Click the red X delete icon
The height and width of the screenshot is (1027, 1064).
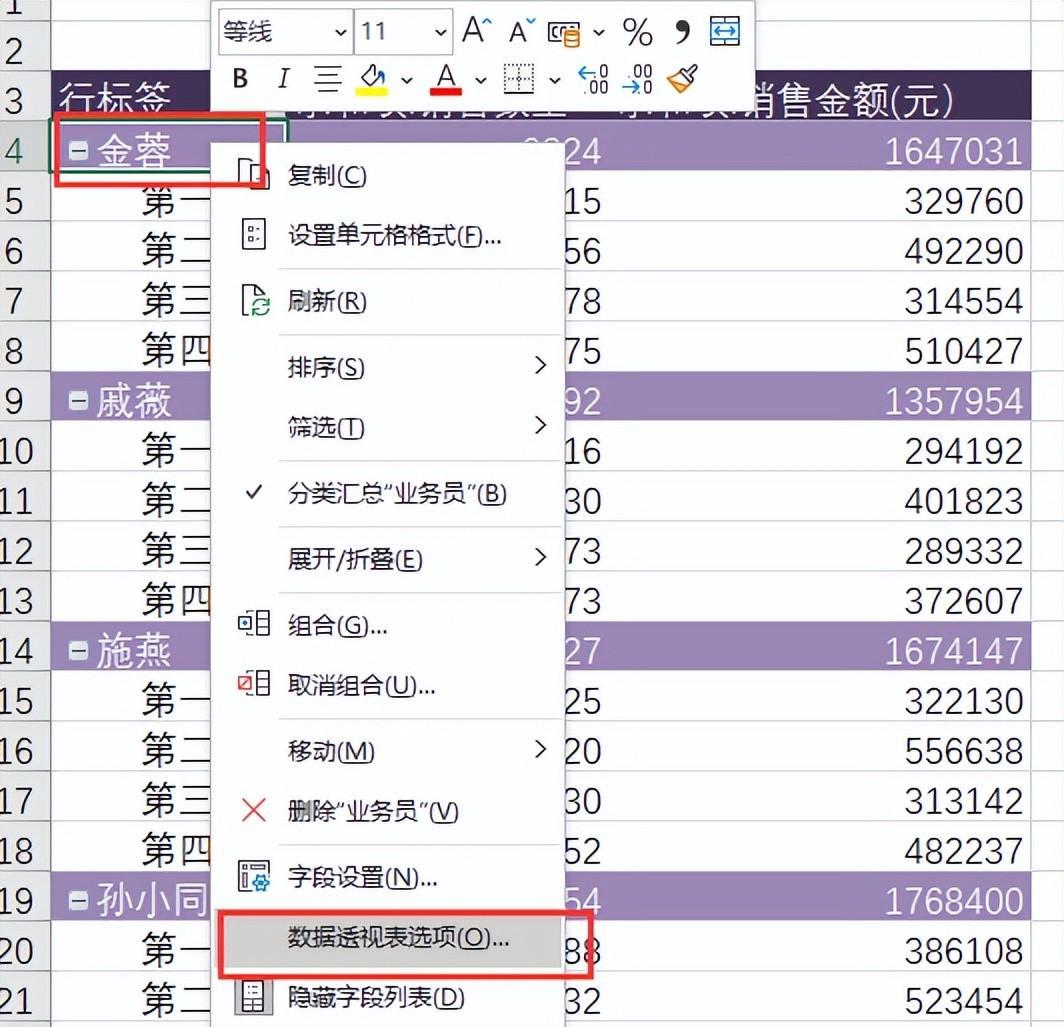254,809
